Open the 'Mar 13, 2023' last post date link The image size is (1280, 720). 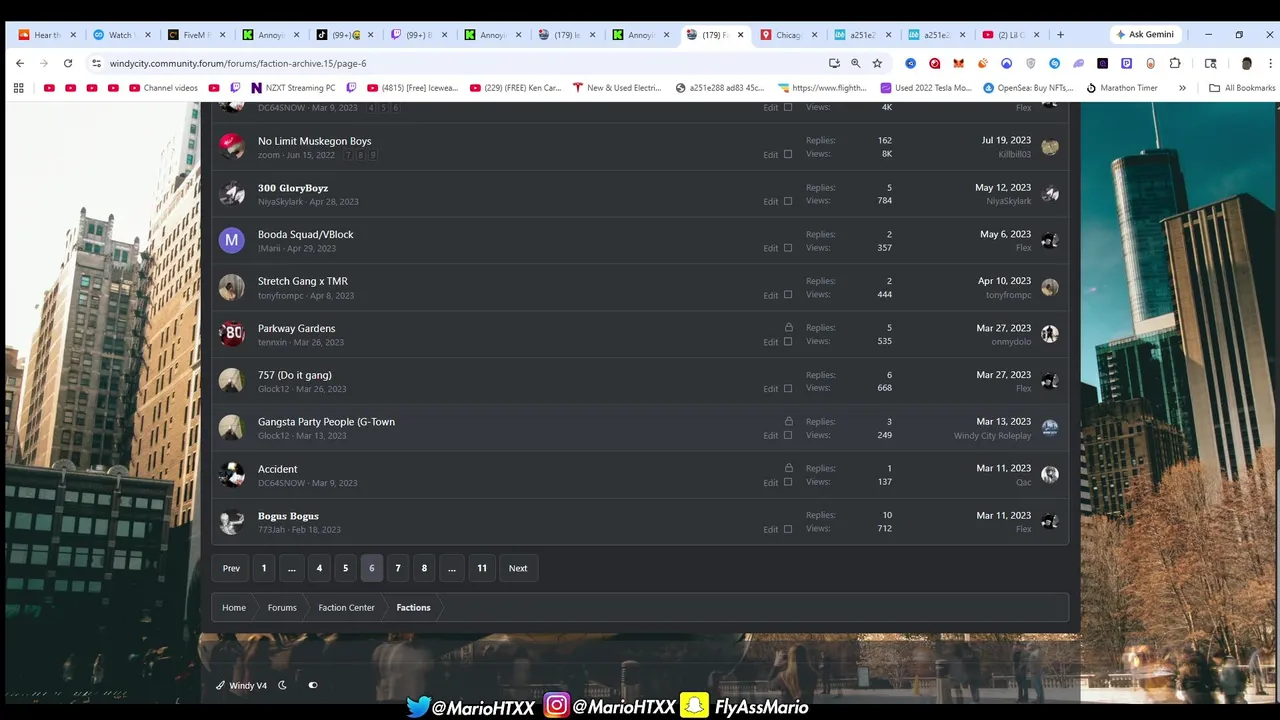(1003, 421)
